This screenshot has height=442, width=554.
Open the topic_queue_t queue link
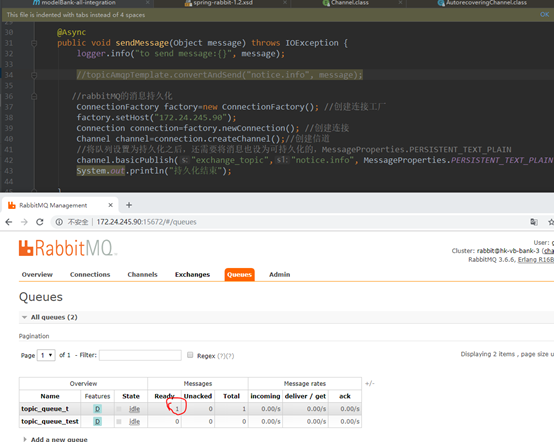[45, 409]
